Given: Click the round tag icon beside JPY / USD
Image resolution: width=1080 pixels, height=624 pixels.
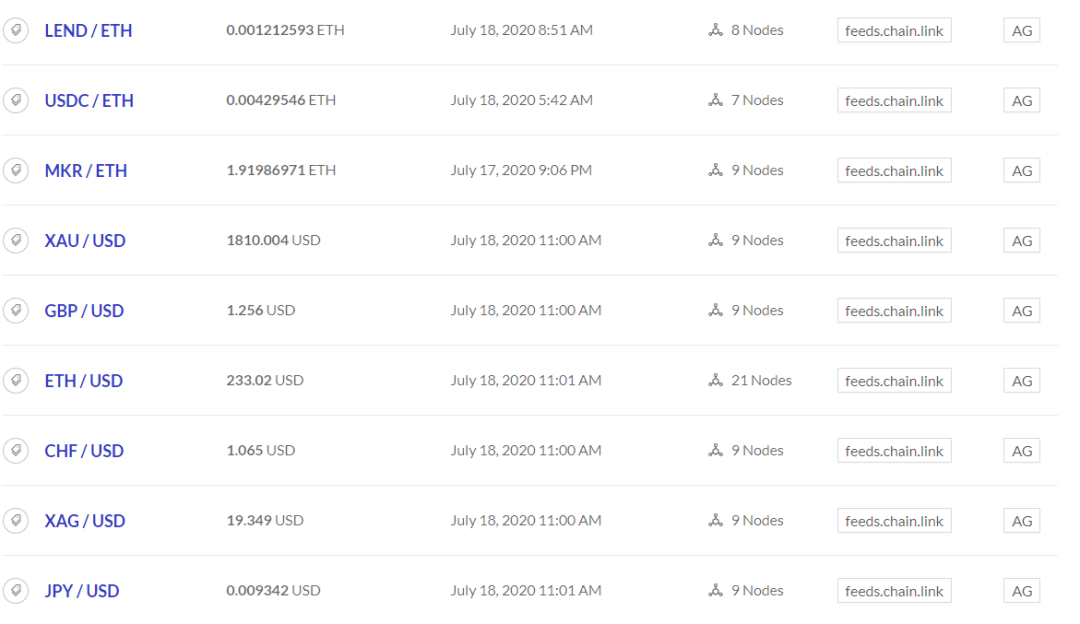Looking at the screenshot, I should tap(16, 591).
